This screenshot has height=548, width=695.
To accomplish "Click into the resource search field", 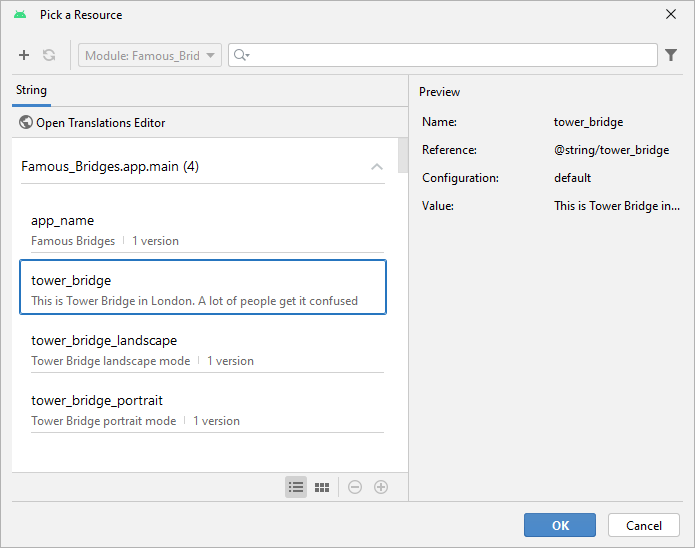I will [x=450, y=56].
